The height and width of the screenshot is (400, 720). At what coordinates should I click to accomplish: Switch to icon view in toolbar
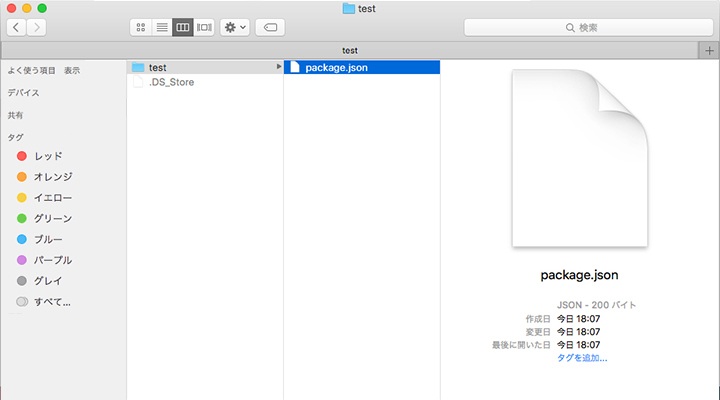(x=141, y=27)
